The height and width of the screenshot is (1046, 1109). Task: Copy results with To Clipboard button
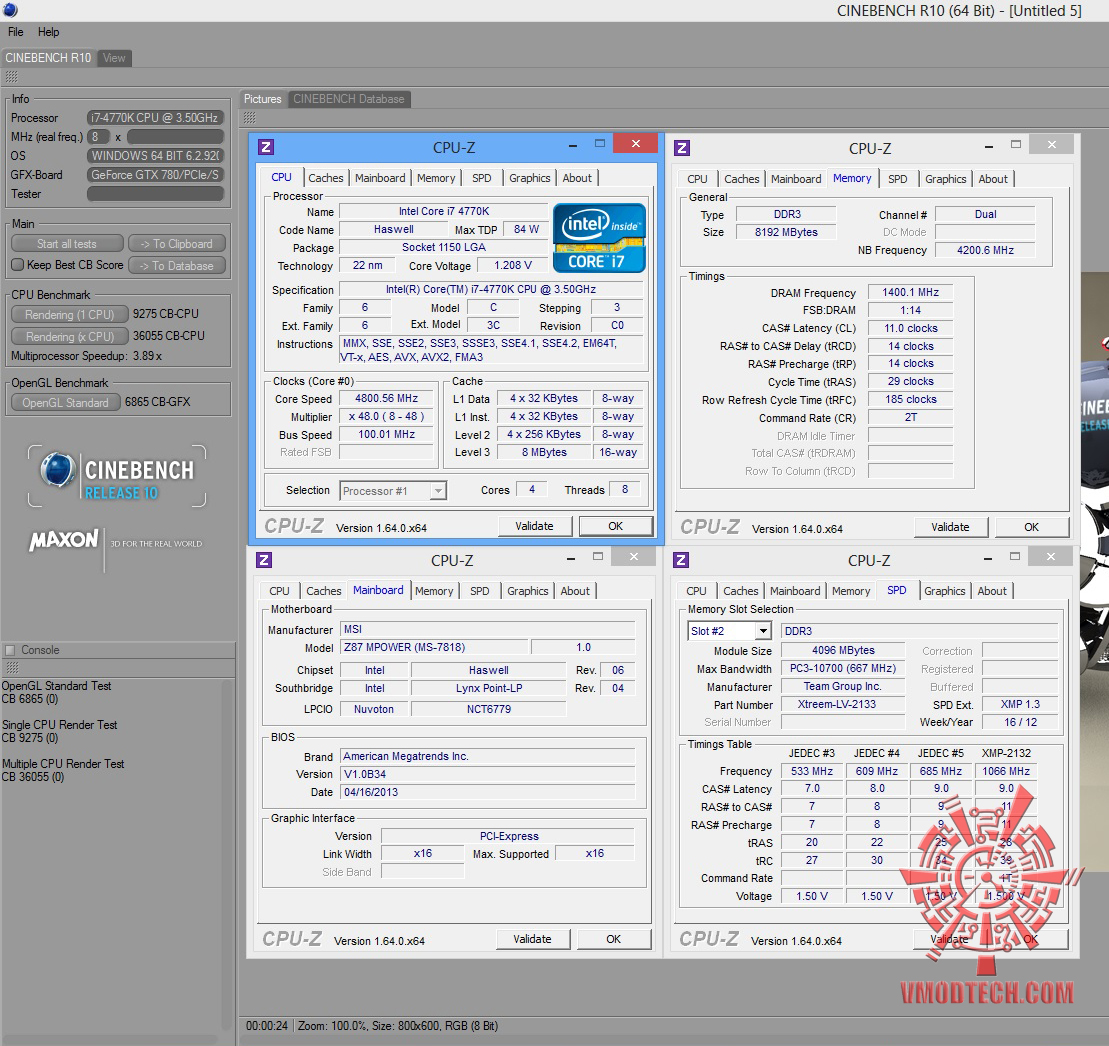(x=176, y=244)
